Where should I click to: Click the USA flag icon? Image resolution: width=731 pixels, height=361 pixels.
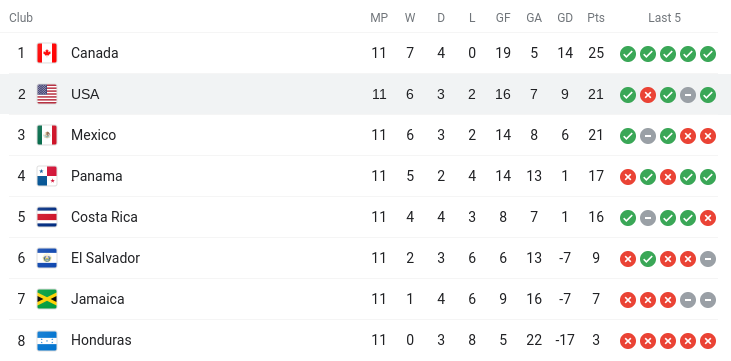[47, 94]
